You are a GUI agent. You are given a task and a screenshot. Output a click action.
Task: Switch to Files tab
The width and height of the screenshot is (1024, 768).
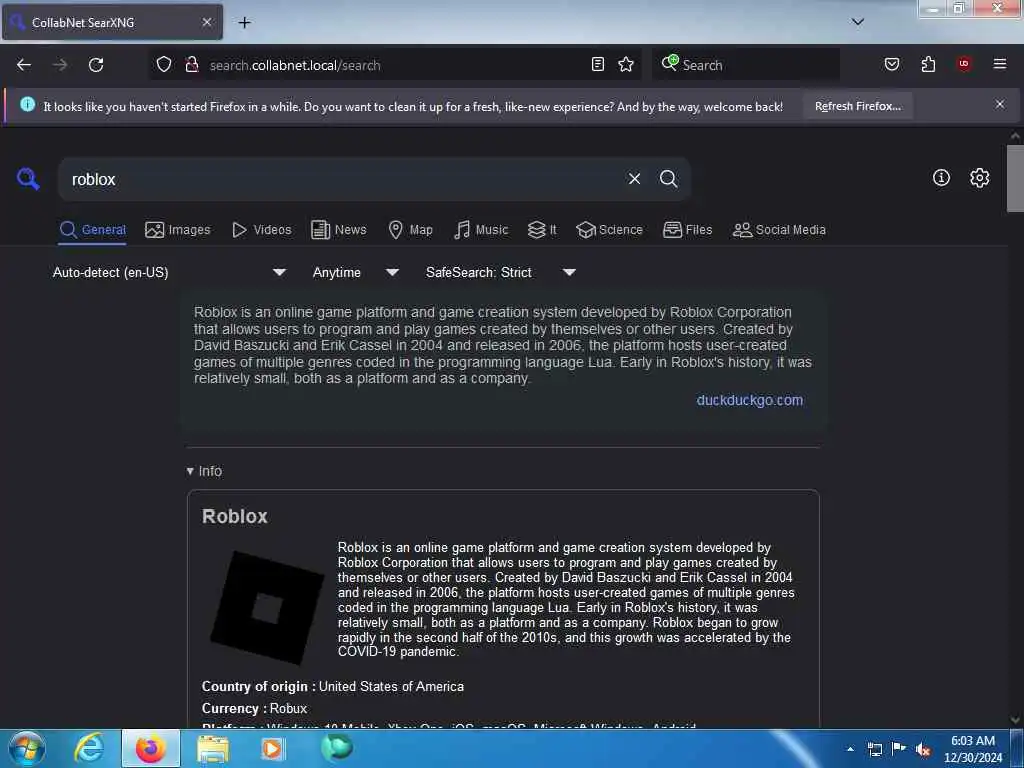pyautogui.click(x=688, y=230)
